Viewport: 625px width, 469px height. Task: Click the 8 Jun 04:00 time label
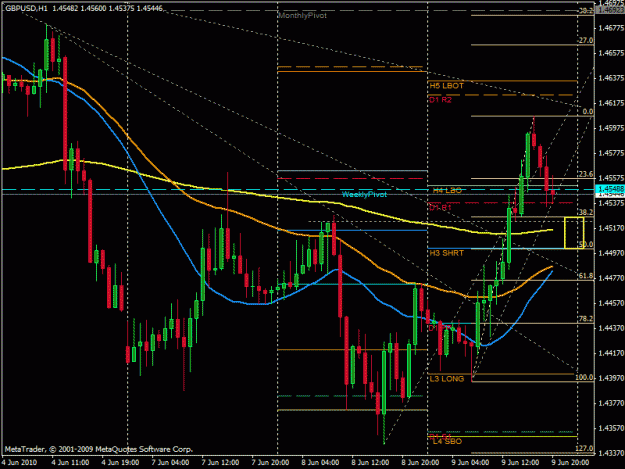click(x=320, y=463)
